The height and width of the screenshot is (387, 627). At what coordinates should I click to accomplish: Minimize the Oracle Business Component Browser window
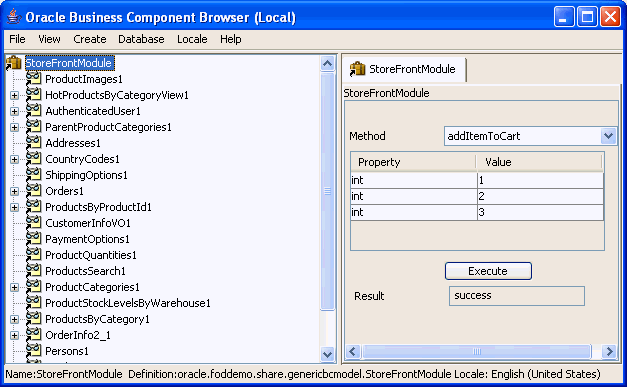tap(564, 17)
